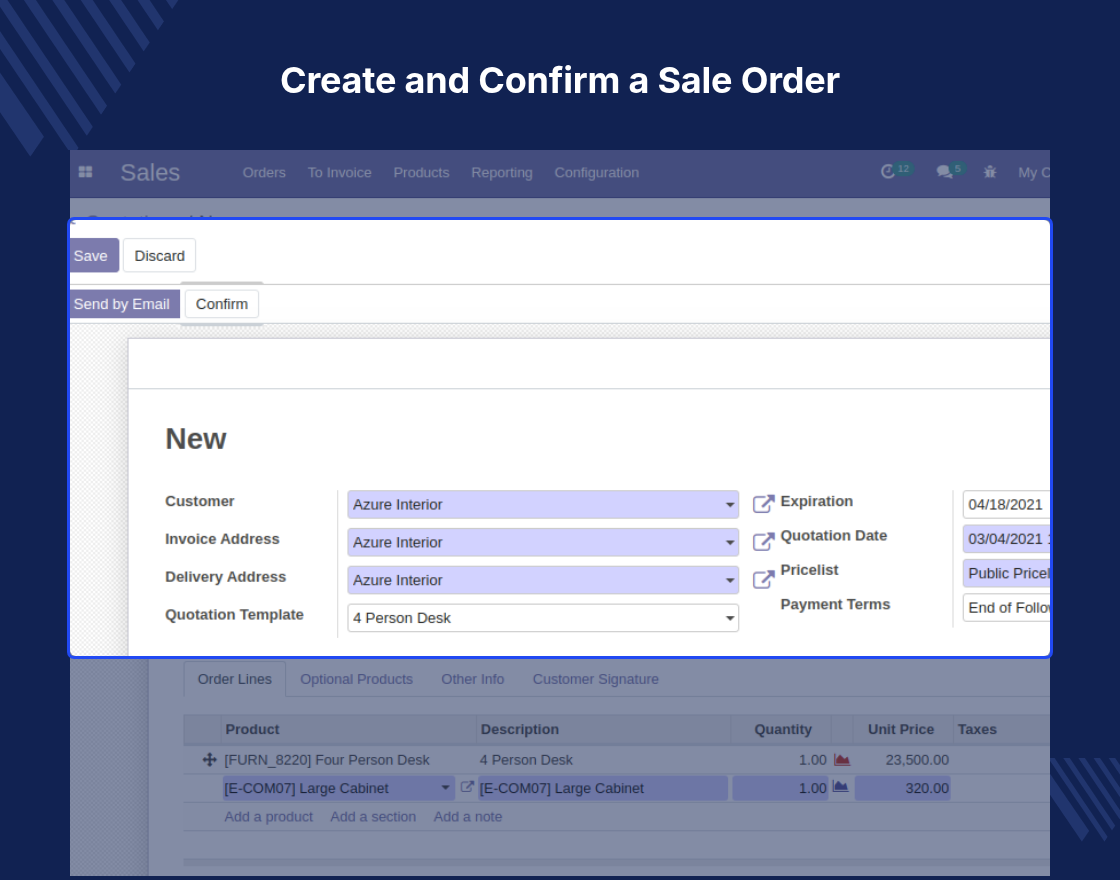Click the Discard button
This screenshot has height=880, width=1120.
[x=159, y=256]
